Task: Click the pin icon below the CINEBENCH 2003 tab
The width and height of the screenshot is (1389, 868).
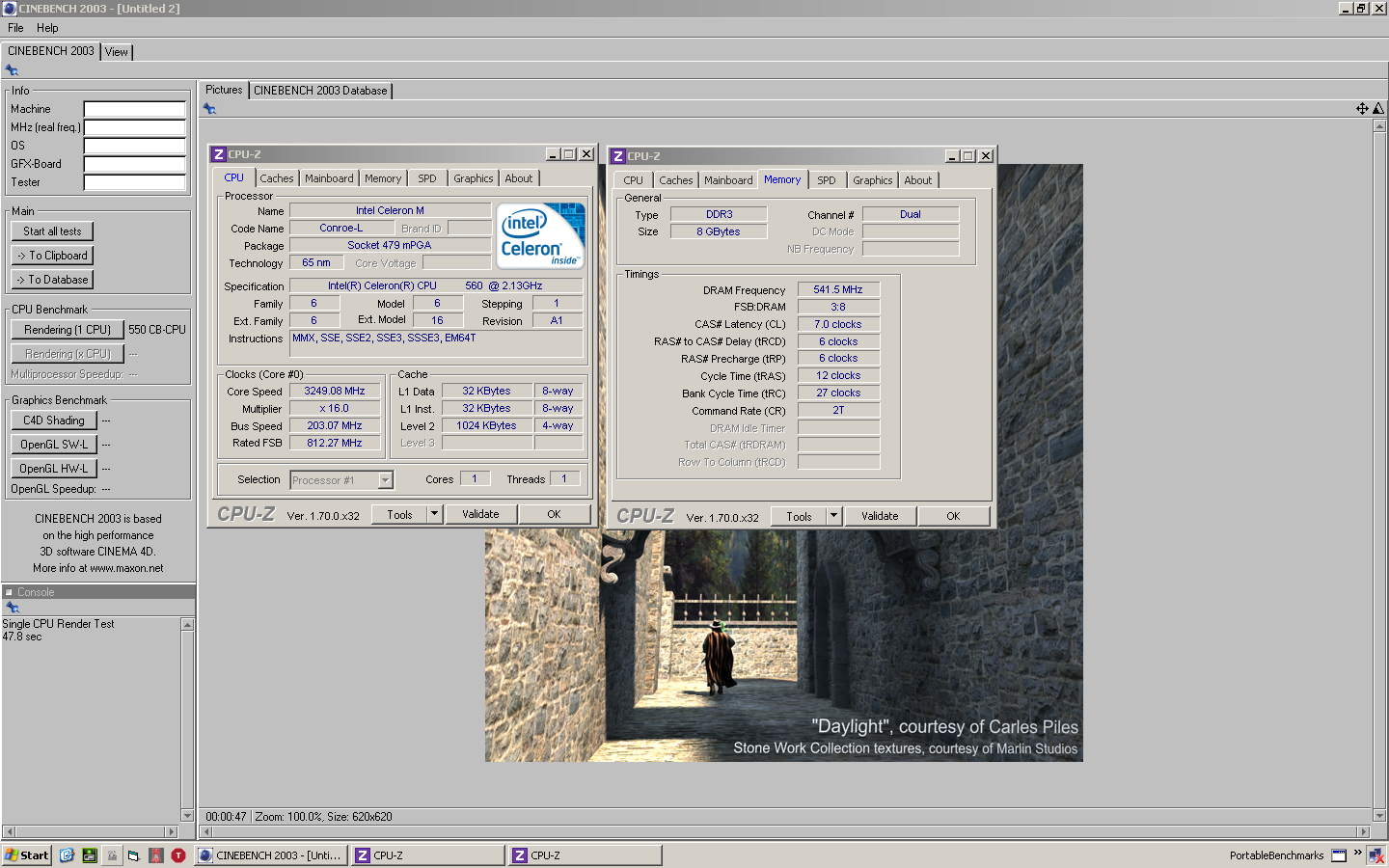Action: point(12,70)
